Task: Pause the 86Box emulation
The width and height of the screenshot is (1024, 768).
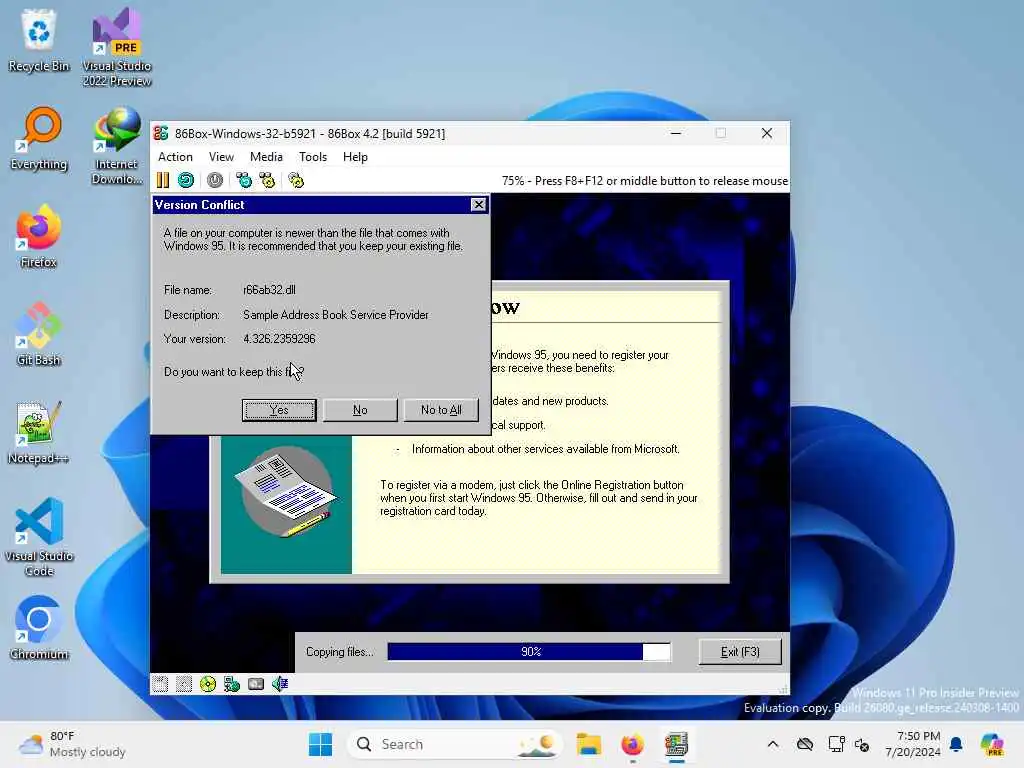Action: (163, 180)
